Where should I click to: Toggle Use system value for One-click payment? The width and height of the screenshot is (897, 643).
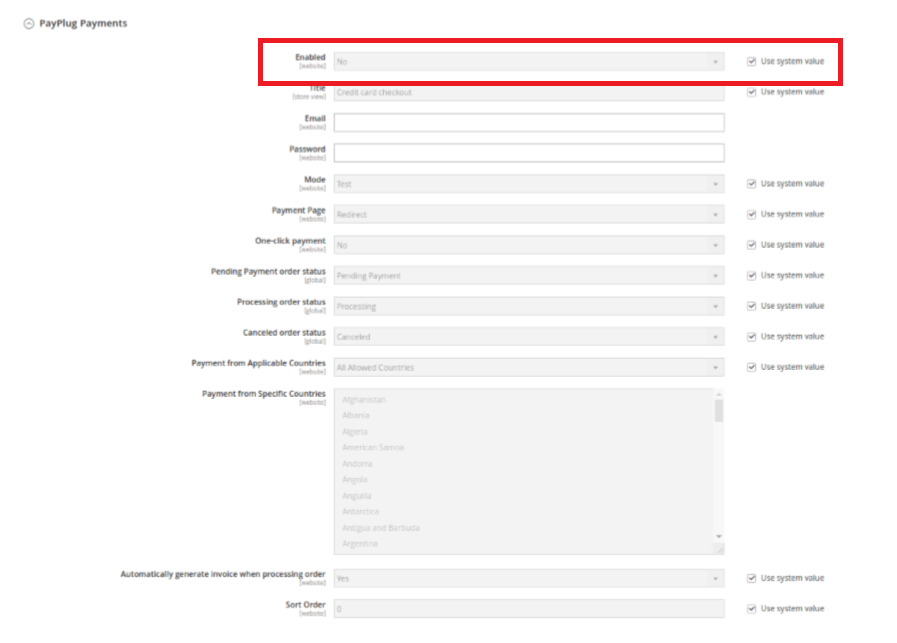(x=752, y=245)
